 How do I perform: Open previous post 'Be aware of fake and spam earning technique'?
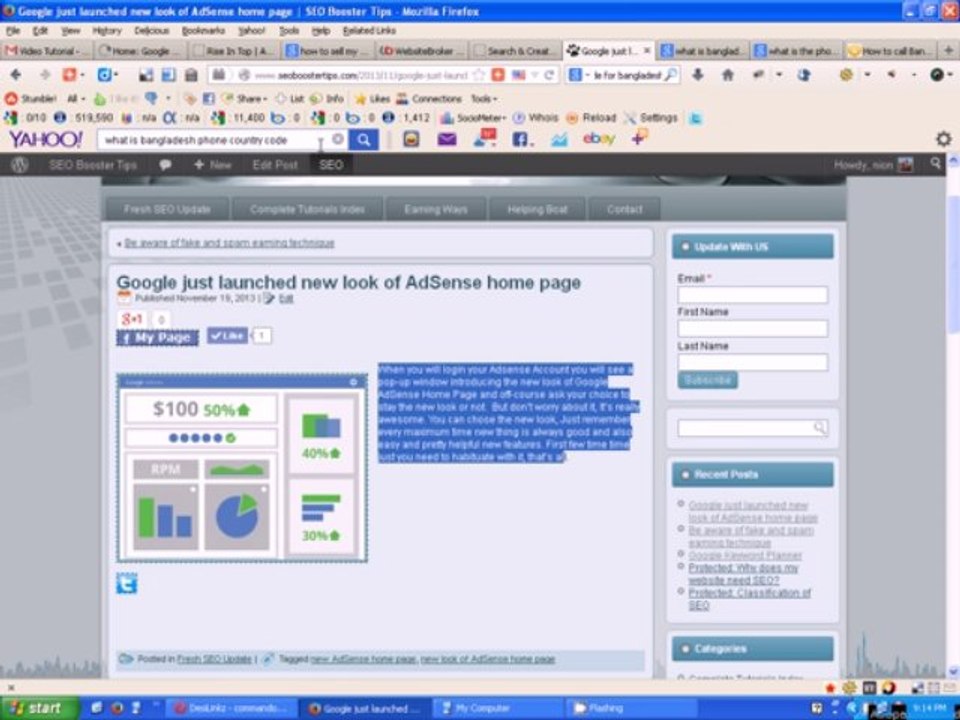(x=229, y=243)
